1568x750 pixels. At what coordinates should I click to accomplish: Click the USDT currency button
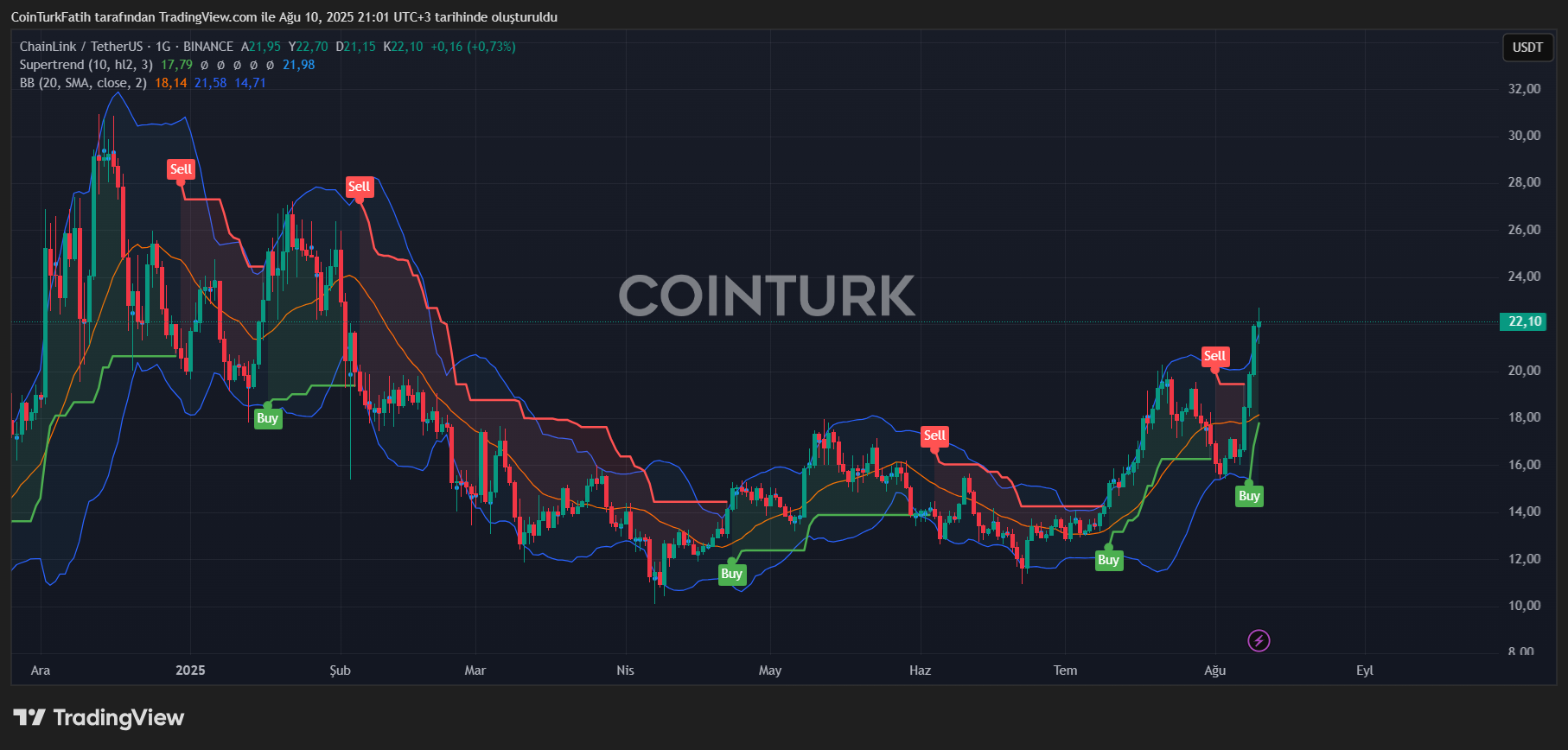[x=1527, y=48]
